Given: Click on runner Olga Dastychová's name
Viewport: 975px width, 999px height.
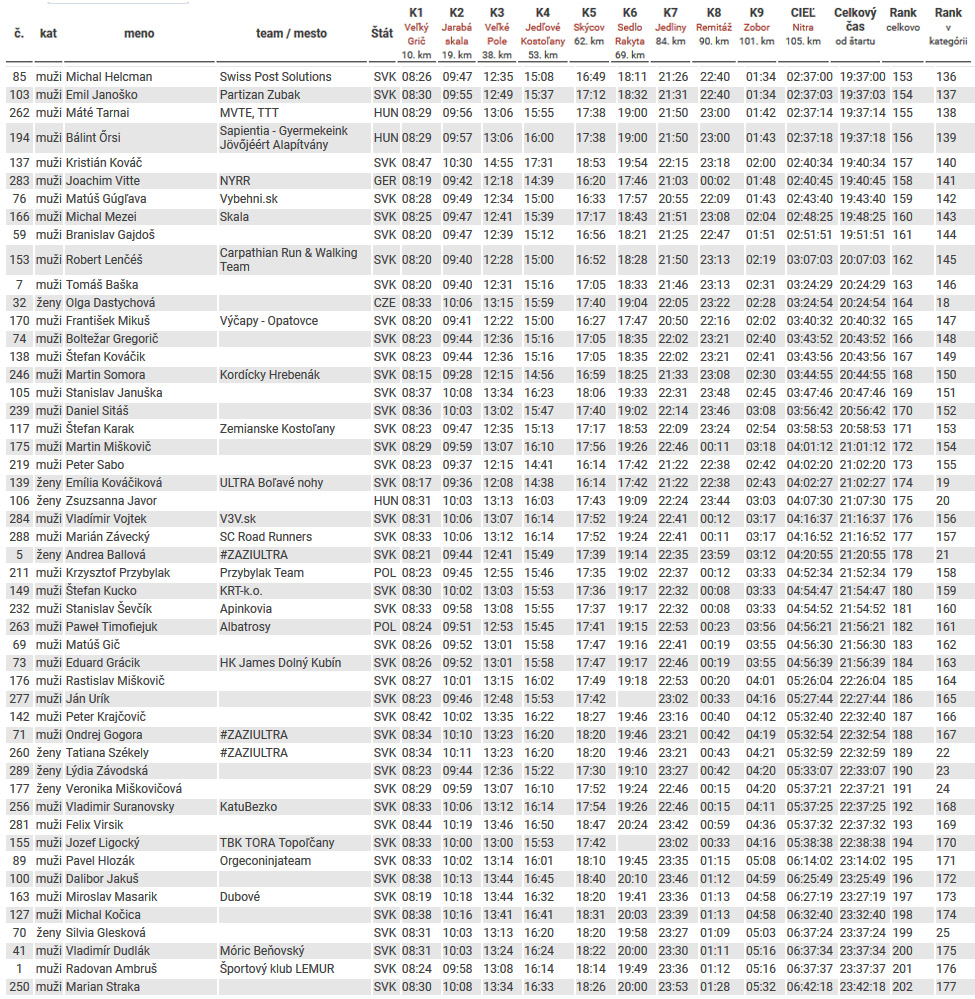Looking at the screenshot, I should (110, 303).
